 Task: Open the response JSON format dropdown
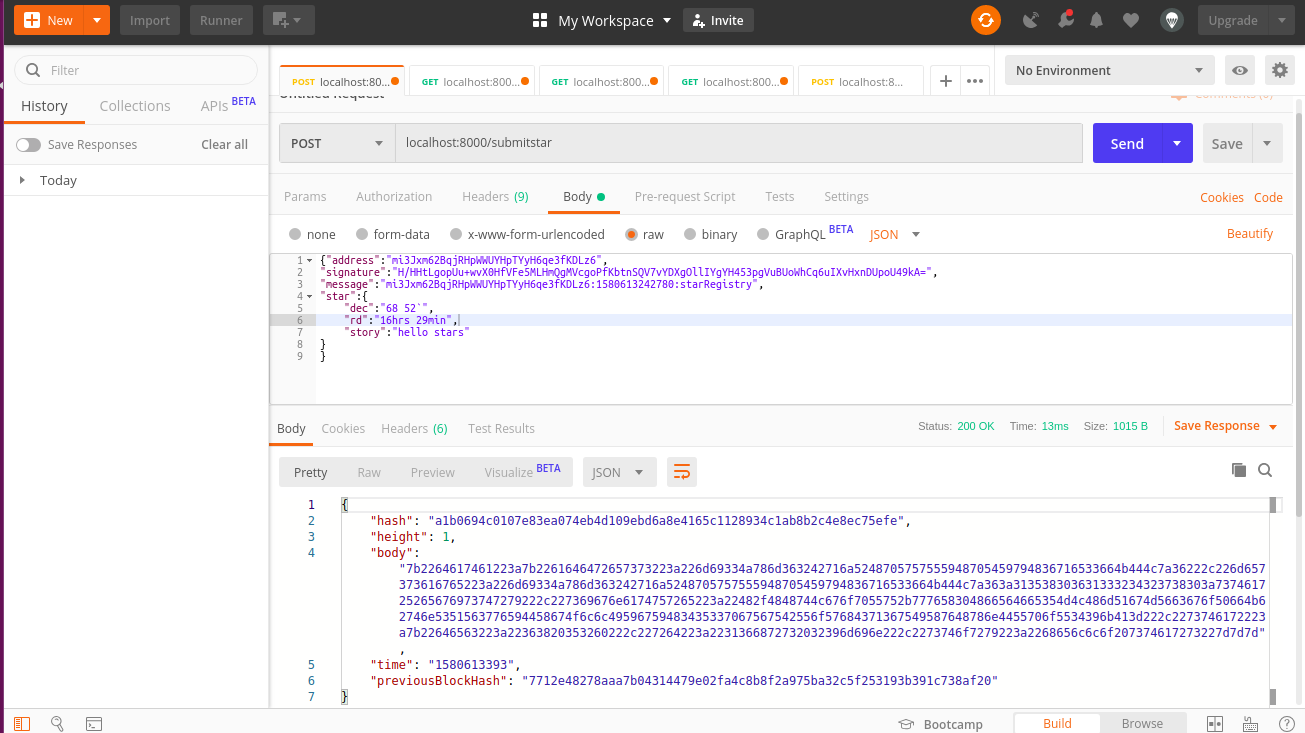[x=620, y=472]
